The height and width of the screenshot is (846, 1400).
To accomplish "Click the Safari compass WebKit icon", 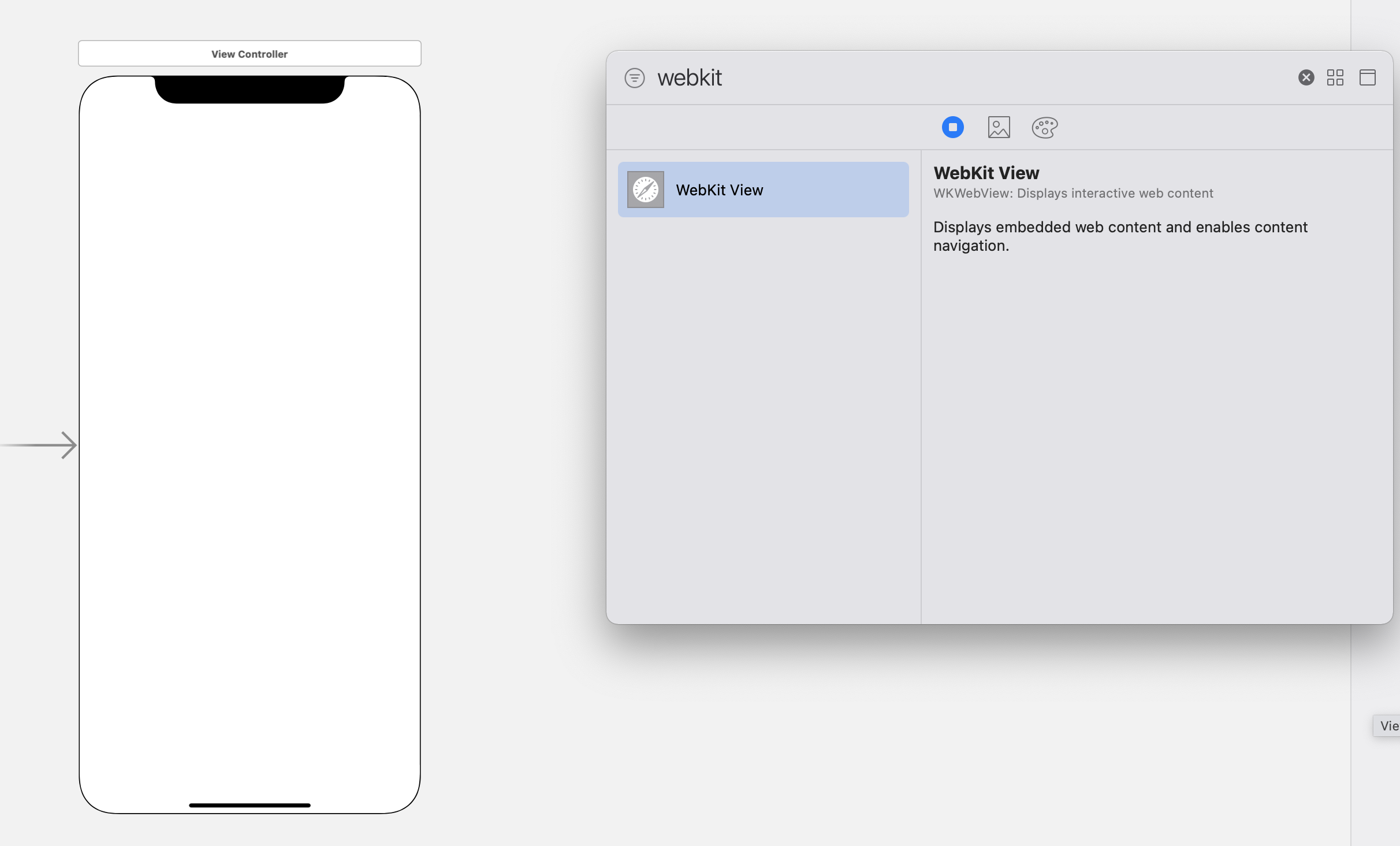I will click(x=645, y=190).
